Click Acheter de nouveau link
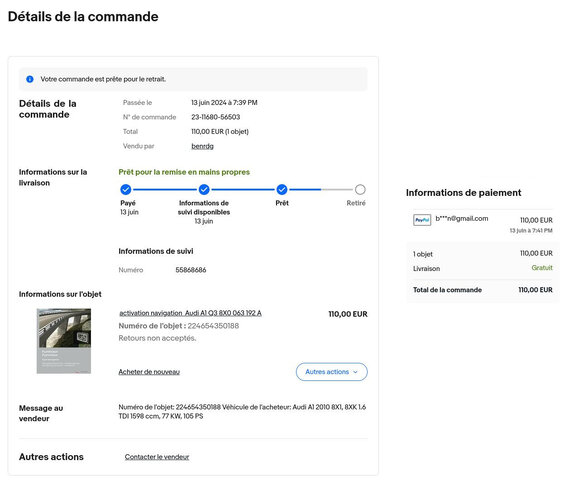Image resolution: width=564 pixels, height=480 pixels. [149, 372]
